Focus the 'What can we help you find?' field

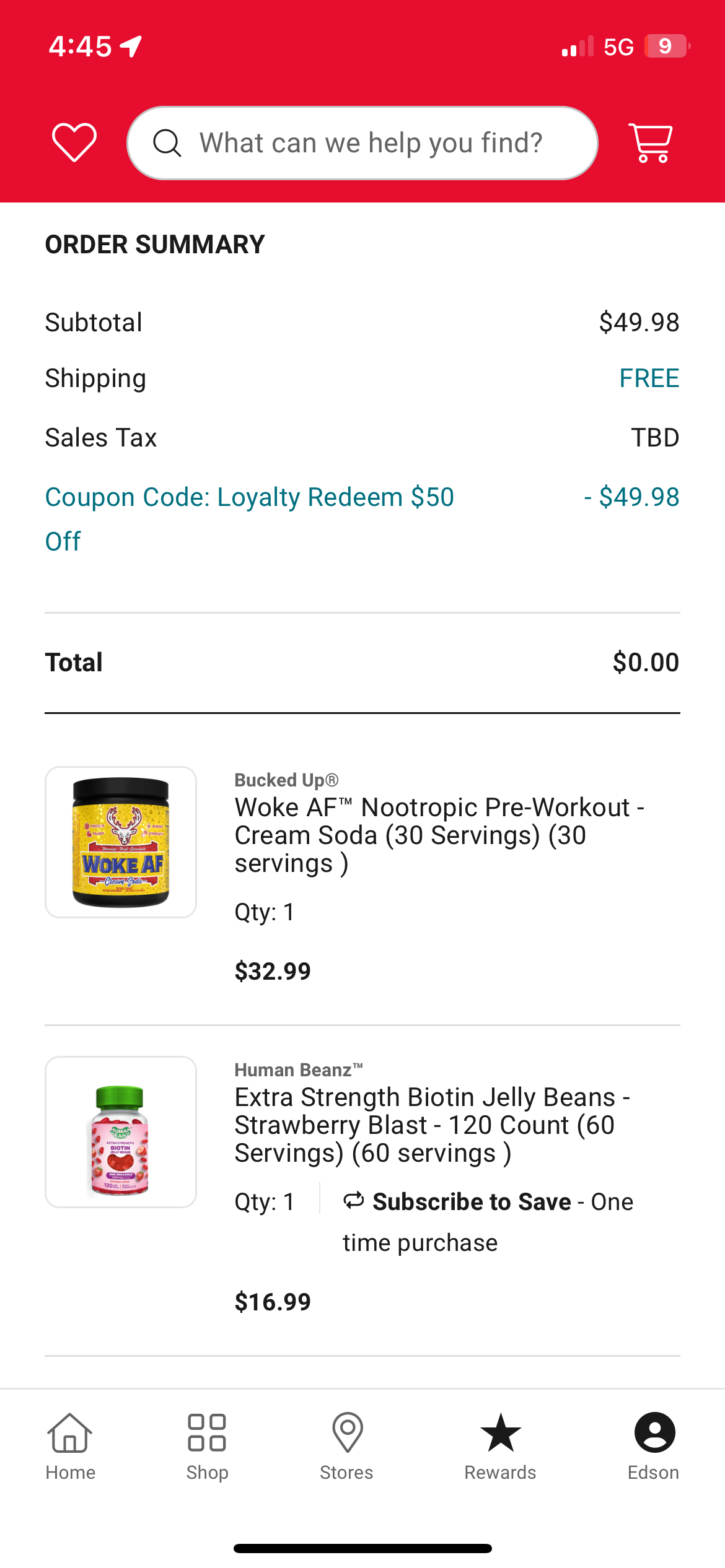[x=372, y=143]
